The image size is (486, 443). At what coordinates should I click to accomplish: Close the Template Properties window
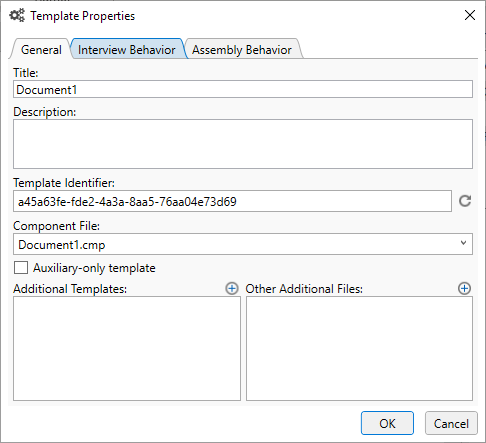(x=470, y=15)
